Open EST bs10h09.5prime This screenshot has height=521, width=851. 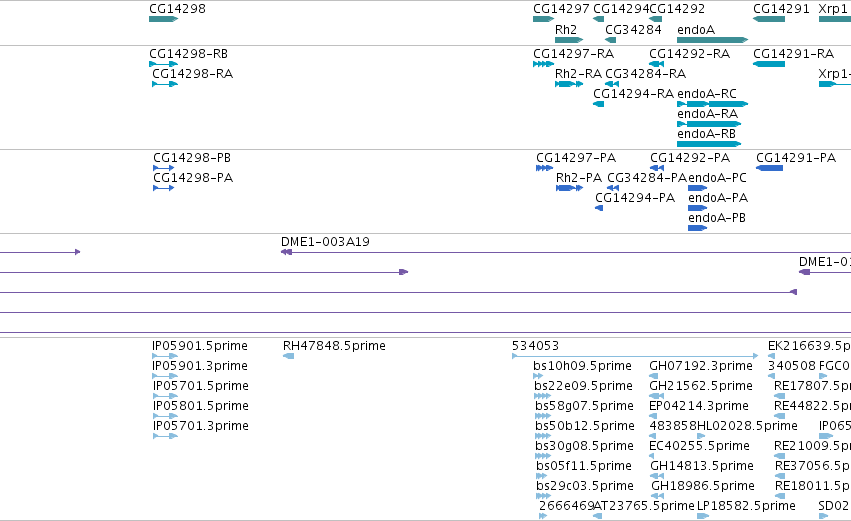pos(582,366)
